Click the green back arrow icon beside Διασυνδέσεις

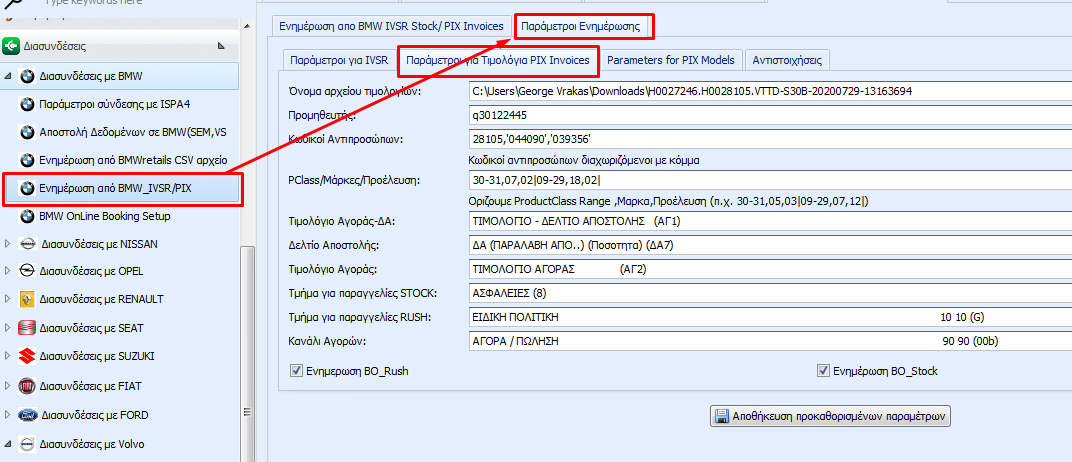tap(11, 46)
